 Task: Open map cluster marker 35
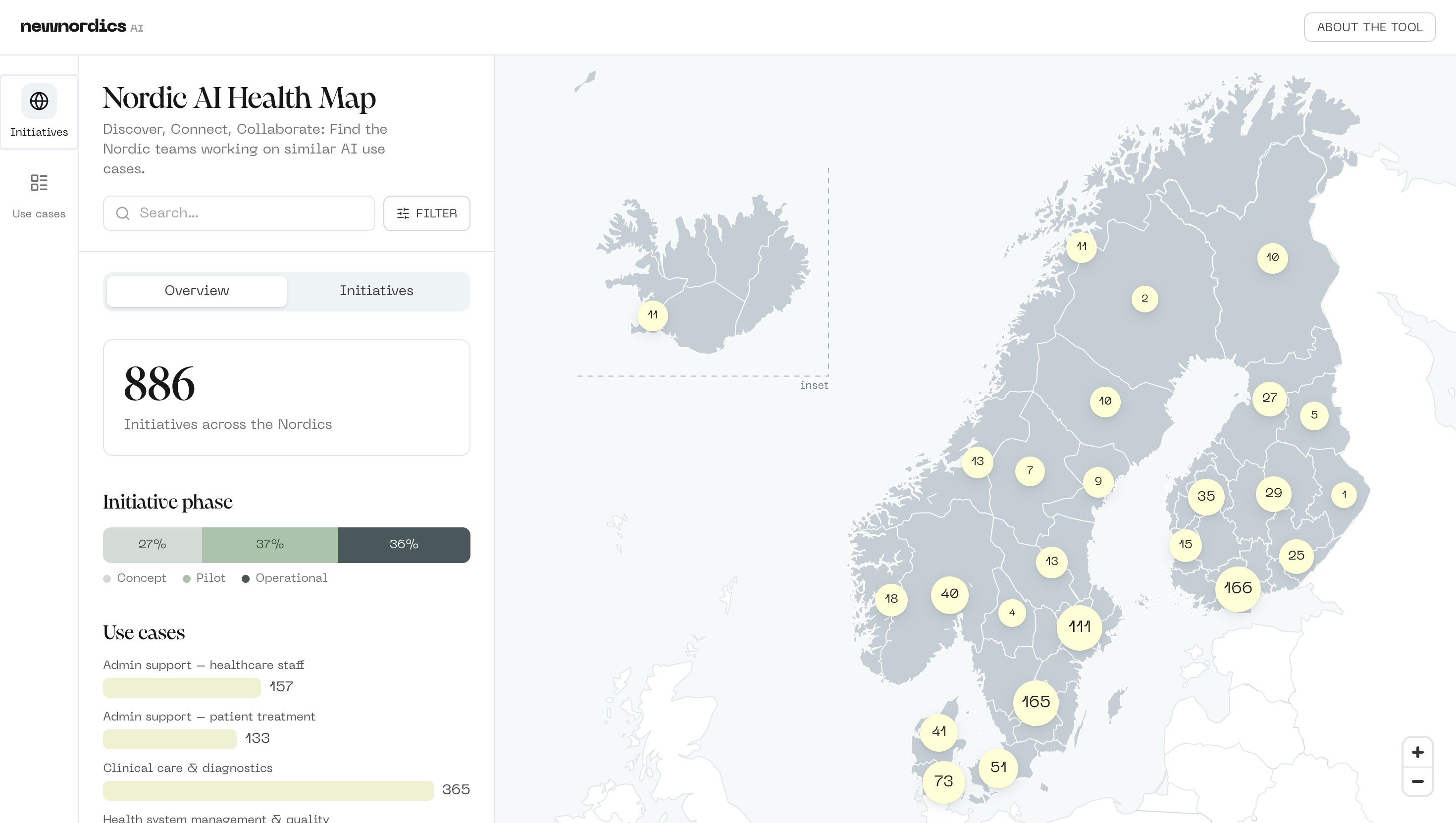click(1206, 497)
